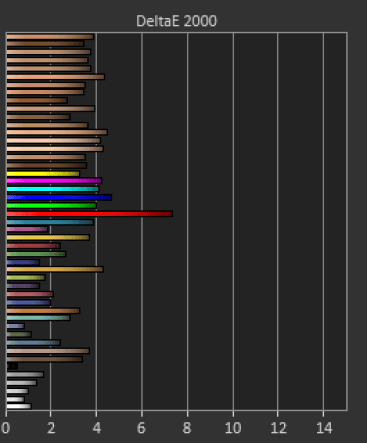The width and height of the screenshot is (367, 443).
Task: Select the magenta bar
Action: (x=54, y=181)
